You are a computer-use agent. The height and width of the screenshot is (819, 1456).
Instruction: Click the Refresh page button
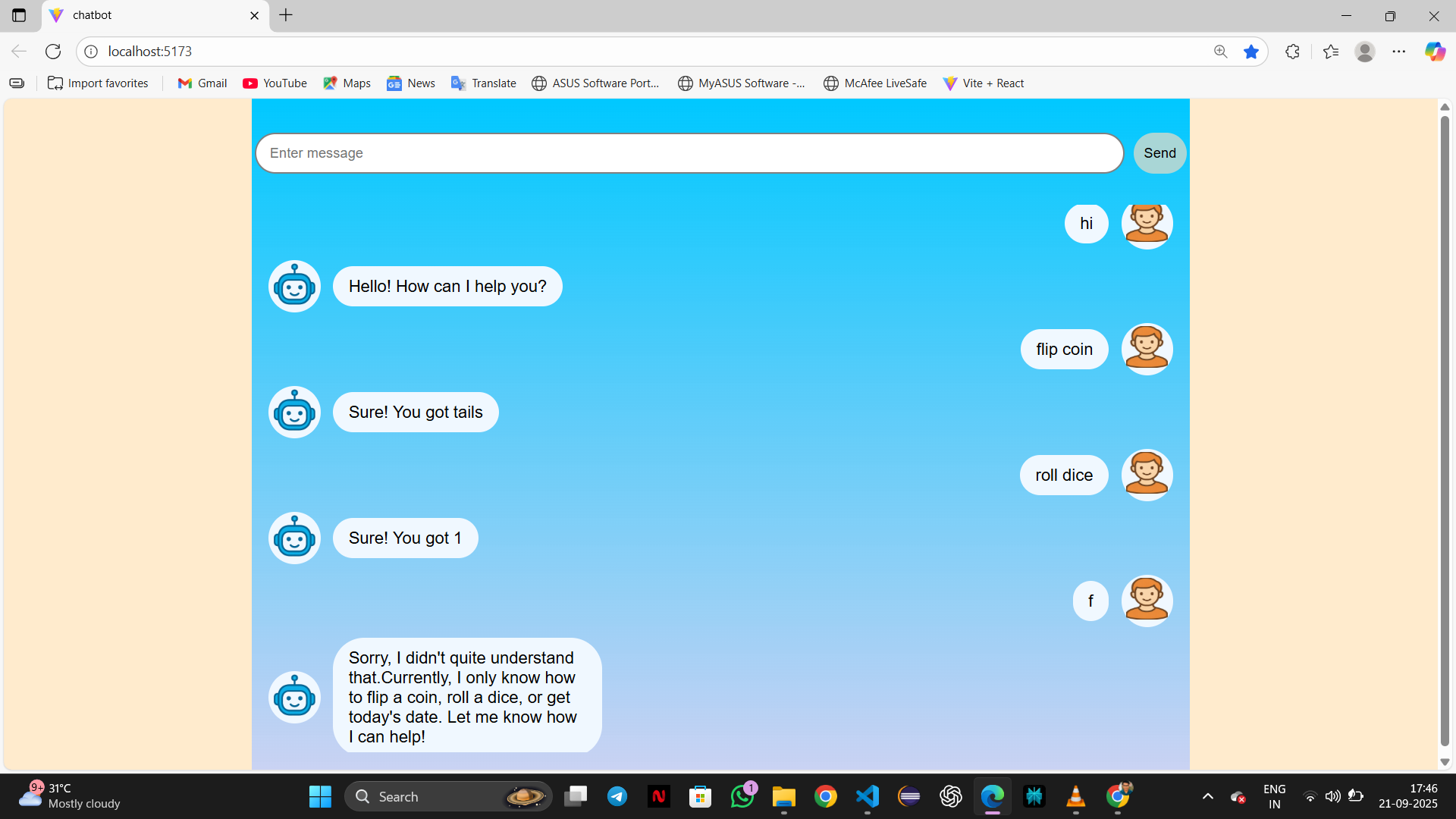point(53,51)
